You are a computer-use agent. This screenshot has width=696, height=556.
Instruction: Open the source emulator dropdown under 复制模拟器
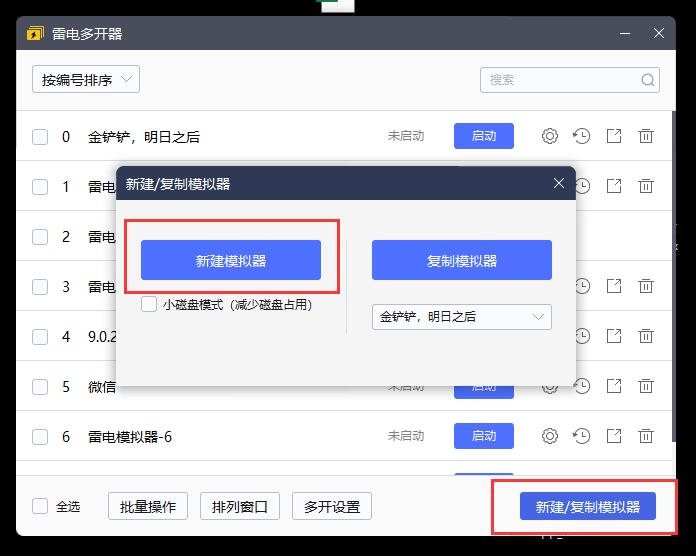click(x=461, y=317)
